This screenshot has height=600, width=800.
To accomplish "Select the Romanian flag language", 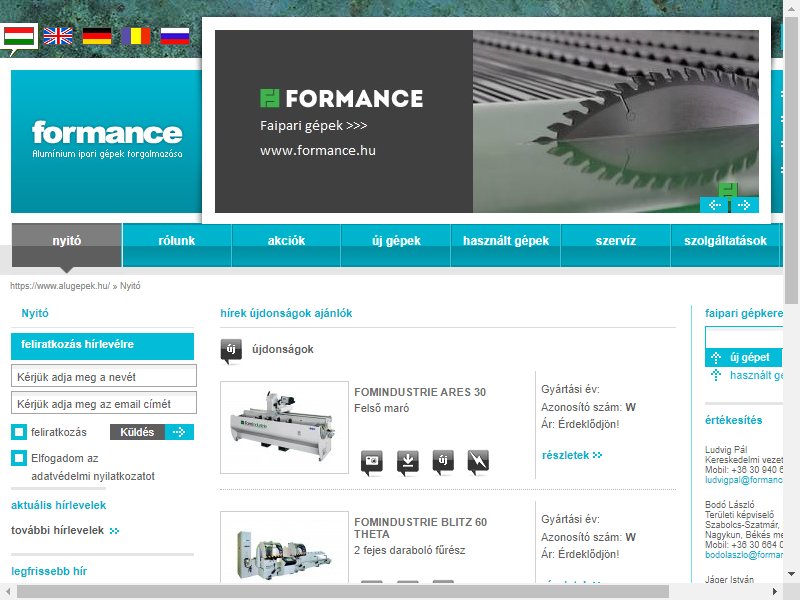I will [136, 36].
